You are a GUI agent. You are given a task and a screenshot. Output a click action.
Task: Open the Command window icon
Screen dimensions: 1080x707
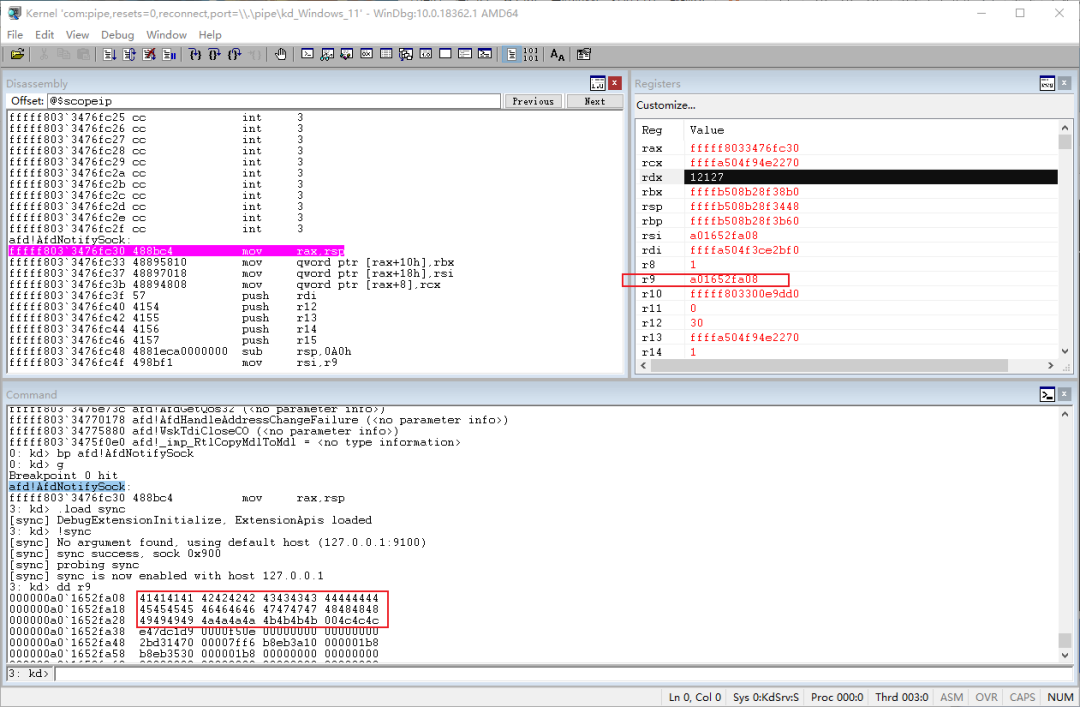pyautogui.click(x=307, y=54)
